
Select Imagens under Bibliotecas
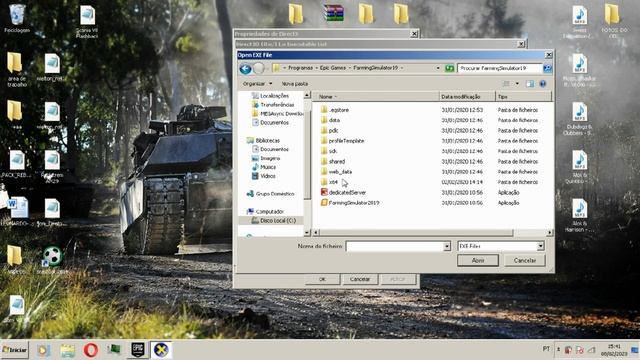pos(266,158)
